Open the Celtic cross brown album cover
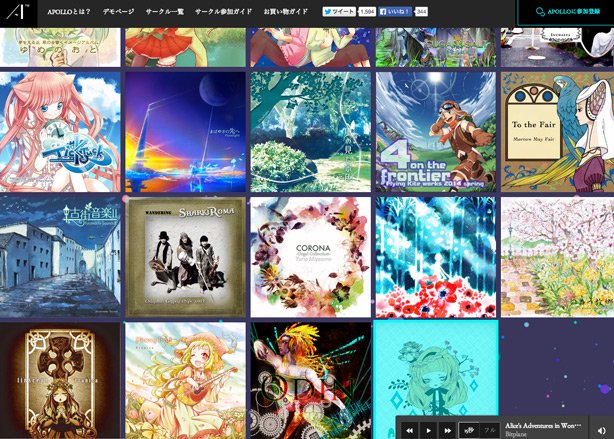Image resolution: width=614 pixels, height=439 pixels. [x=60, y=381]
